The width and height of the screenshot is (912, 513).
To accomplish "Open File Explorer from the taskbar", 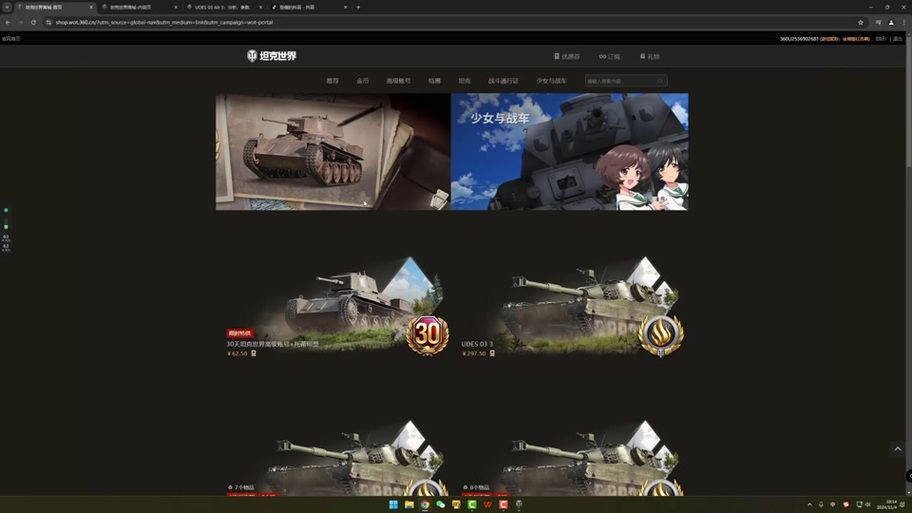I will pos(409,504).
